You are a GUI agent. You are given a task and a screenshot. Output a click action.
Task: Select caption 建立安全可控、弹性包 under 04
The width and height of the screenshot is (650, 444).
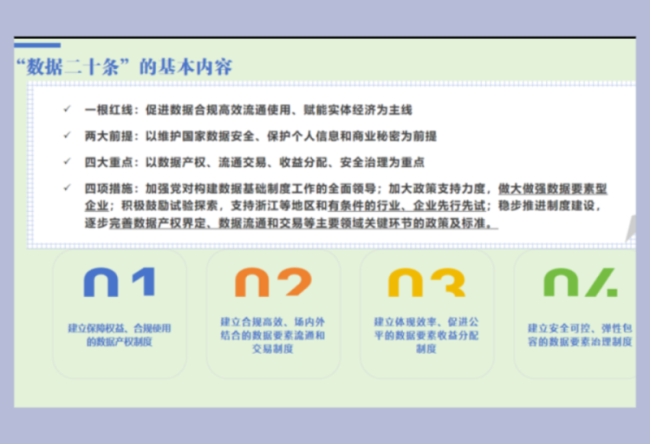pyautogui.click(x=580, y=328)
